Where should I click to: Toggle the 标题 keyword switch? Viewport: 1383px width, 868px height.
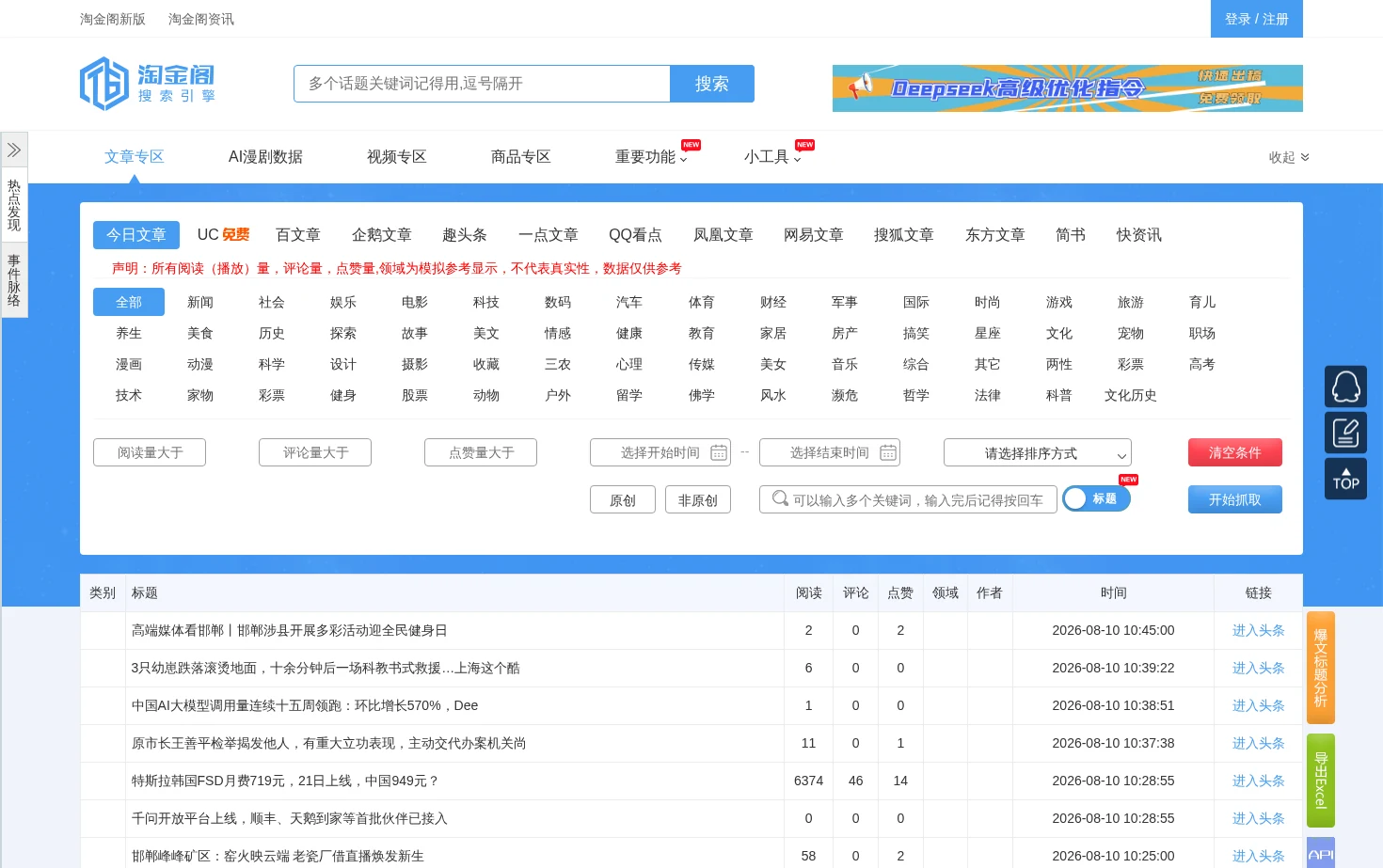coord(1096,498)
